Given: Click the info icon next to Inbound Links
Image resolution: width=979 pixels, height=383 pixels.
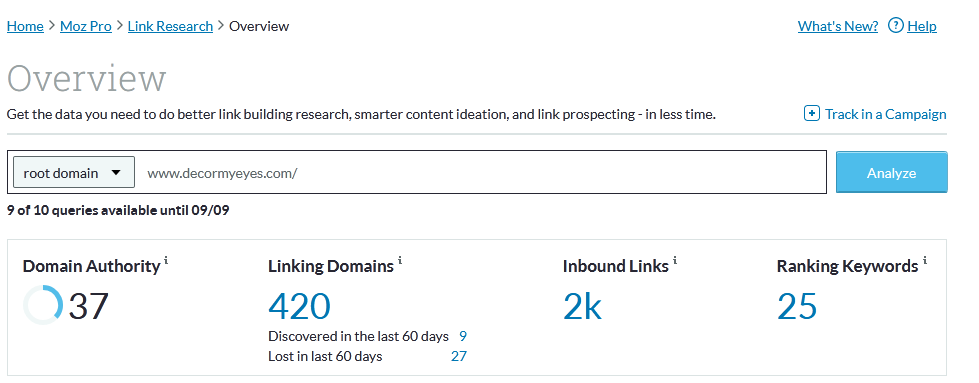Looking at the screenshot, I should (675, 261).
